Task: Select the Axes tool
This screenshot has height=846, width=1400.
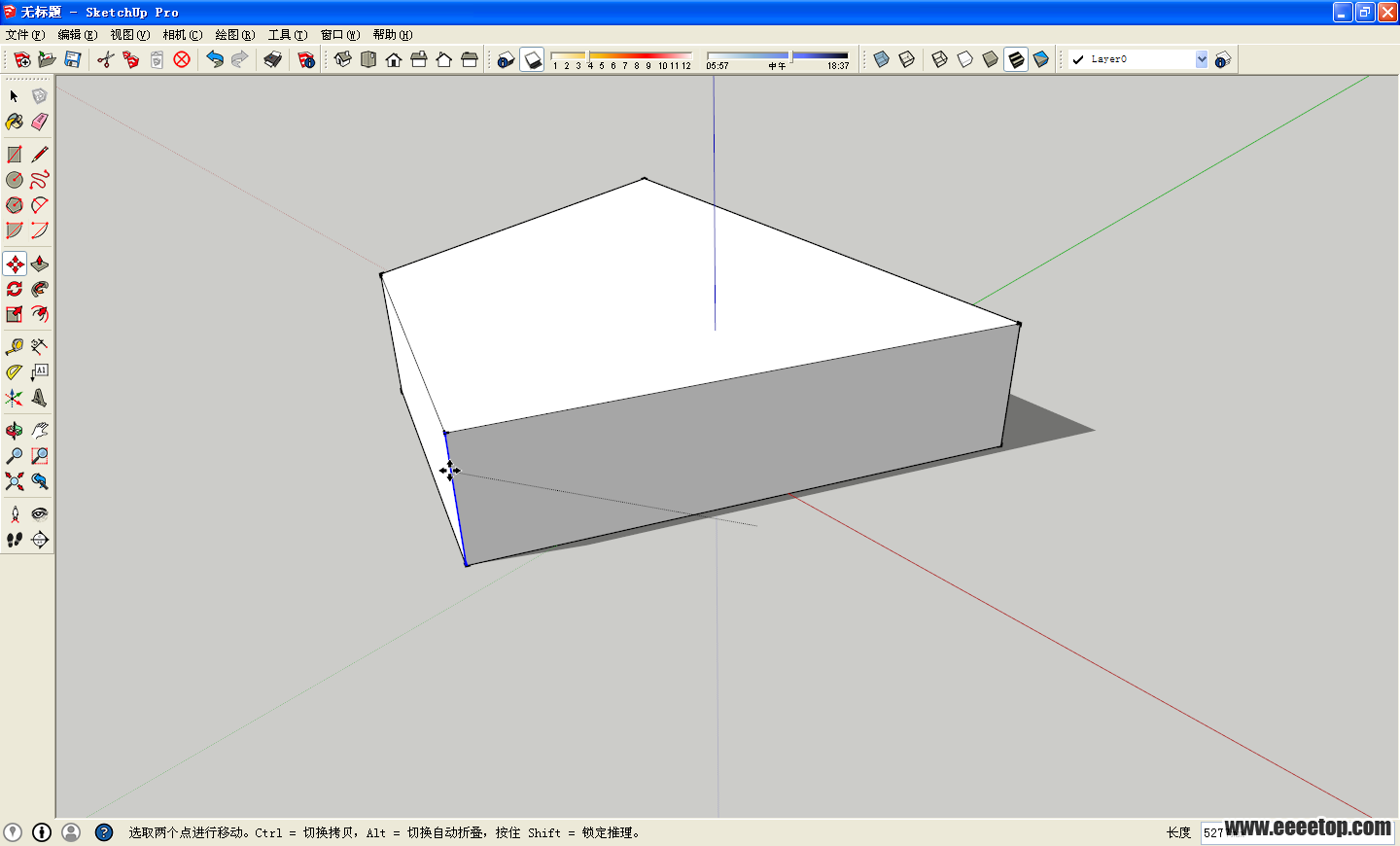Action: (x=15, y=398)
